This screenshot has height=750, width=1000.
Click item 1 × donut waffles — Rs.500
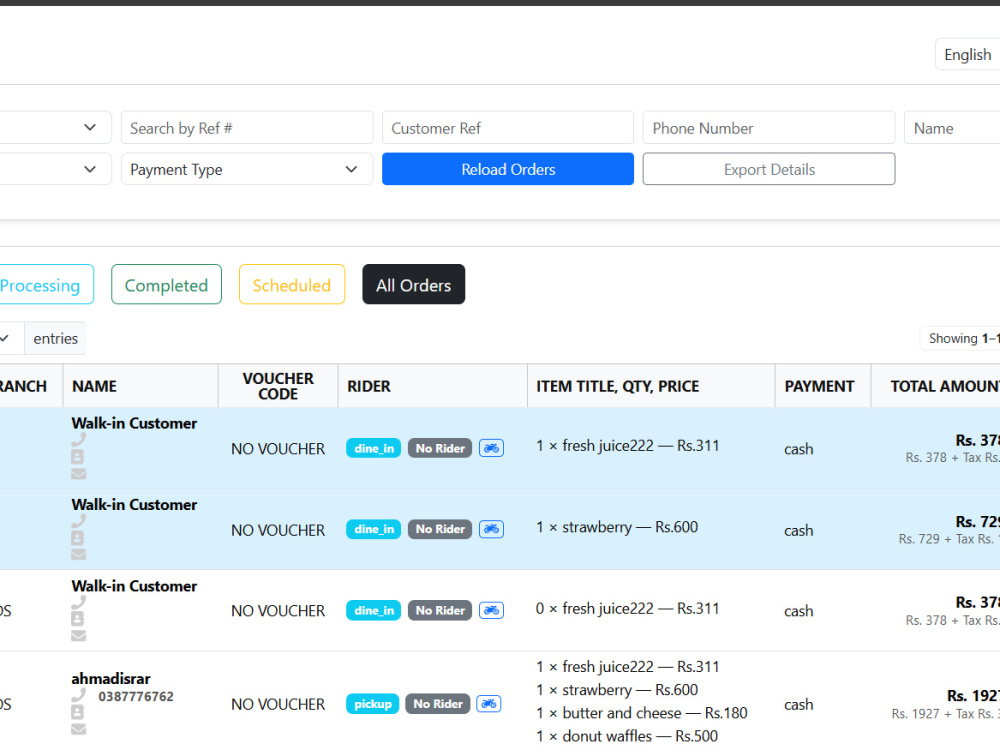(627, 736)
